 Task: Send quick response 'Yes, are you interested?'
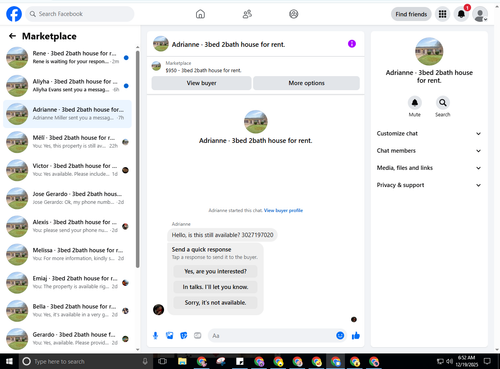pyautogui.click(x=215, y=271)
